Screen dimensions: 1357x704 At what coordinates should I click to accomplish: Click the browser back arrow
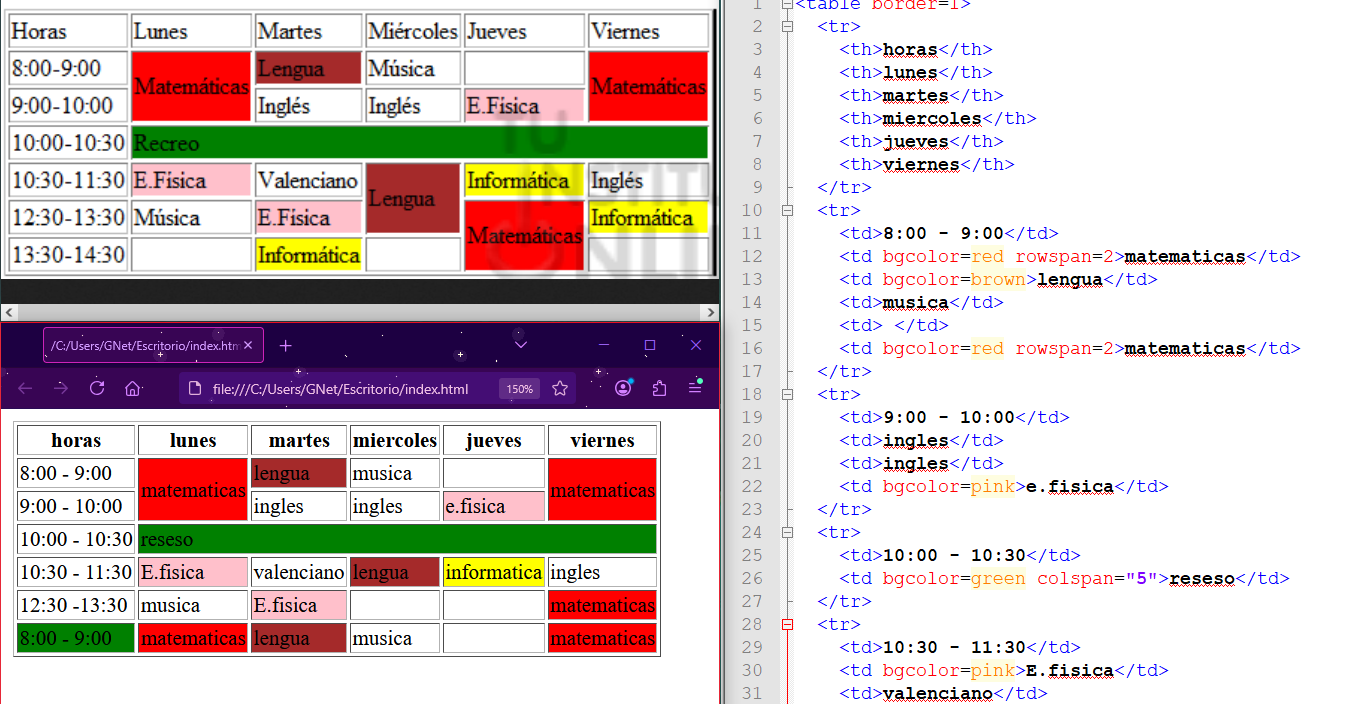click(x=25, y=388)
